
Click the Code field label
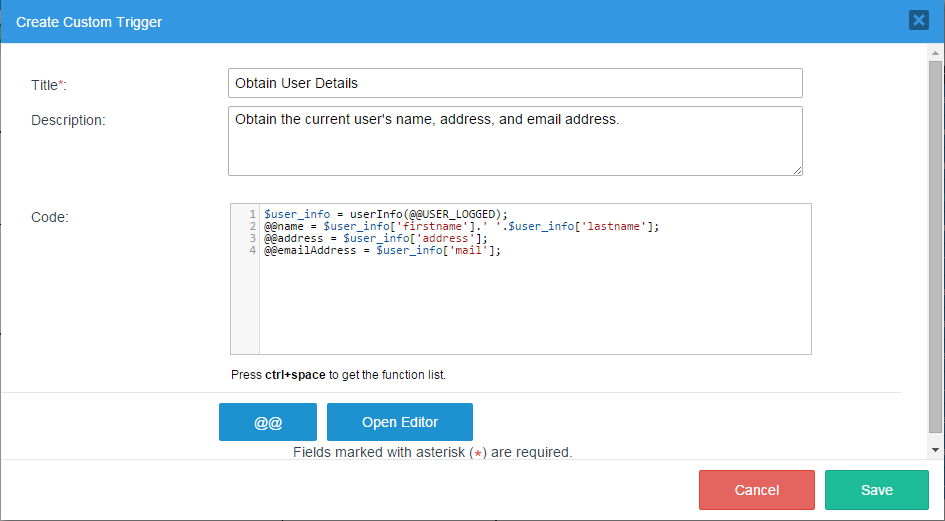pos(50,217)
